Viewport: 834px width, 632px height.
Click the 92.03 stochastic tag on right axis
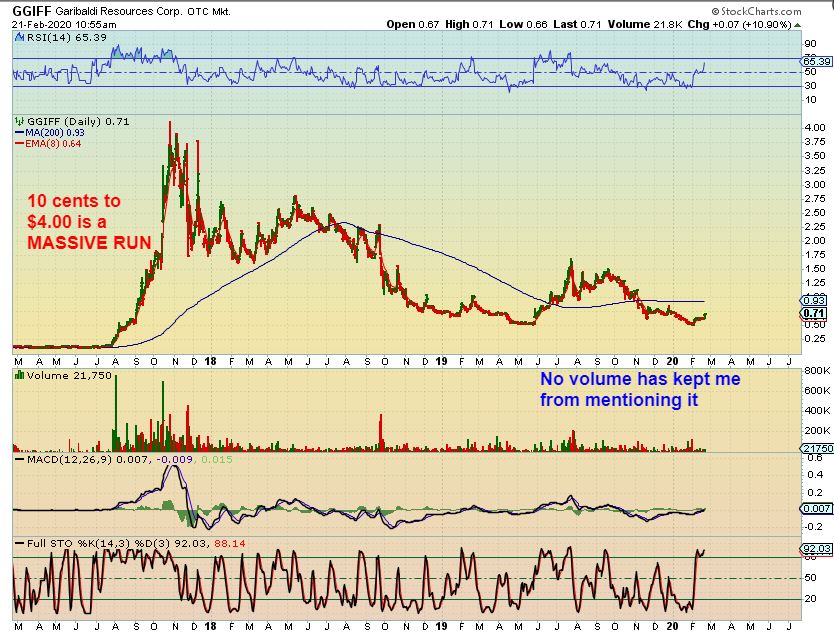point(817,548)
